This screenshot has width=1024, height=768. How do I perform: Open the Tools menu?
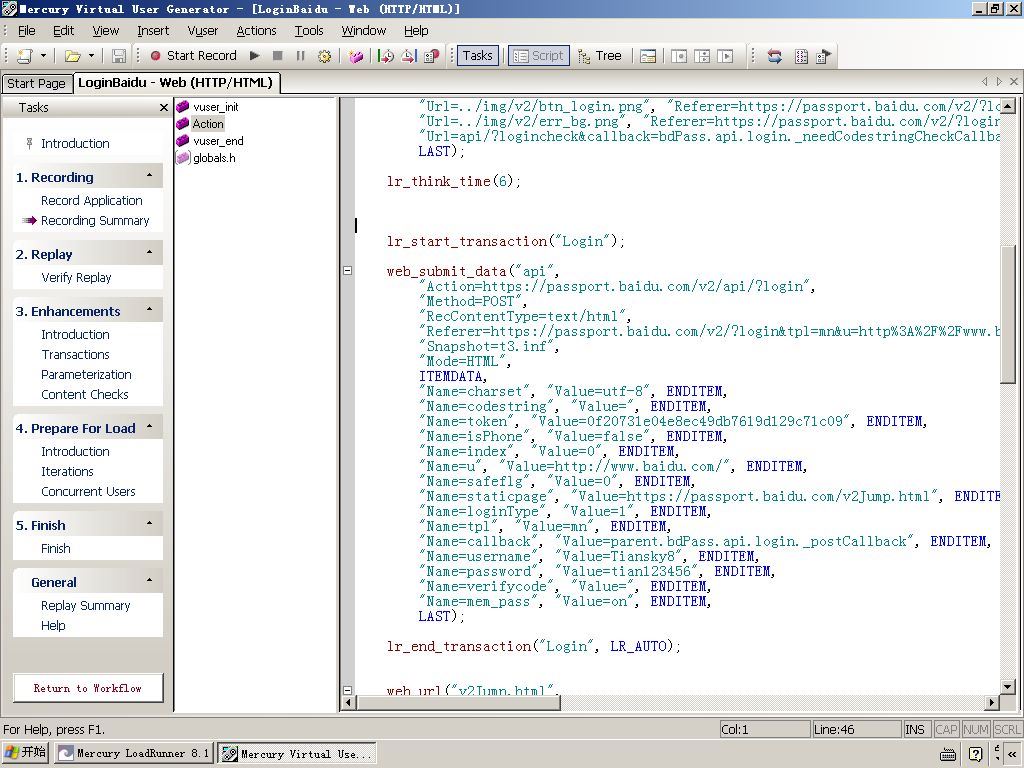tap(309, 31)
